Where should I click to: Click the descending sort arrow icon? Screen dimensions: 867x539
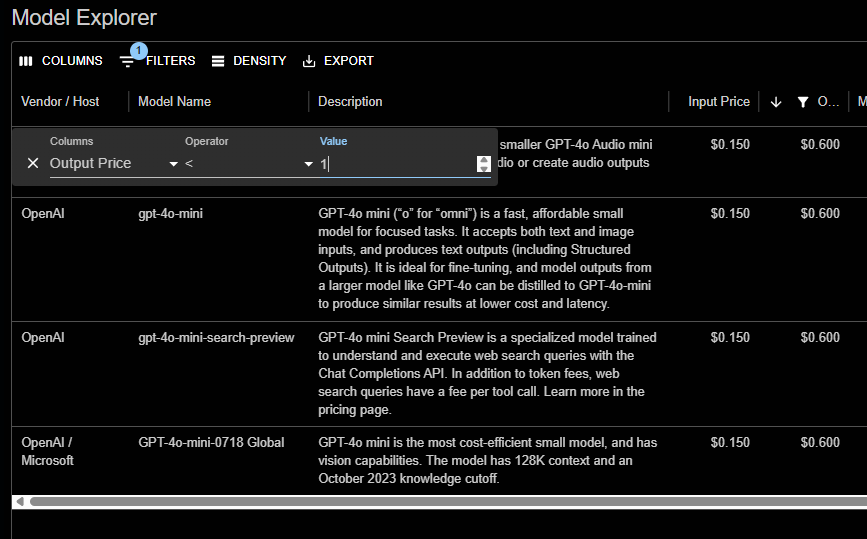(x=776, y=102)
